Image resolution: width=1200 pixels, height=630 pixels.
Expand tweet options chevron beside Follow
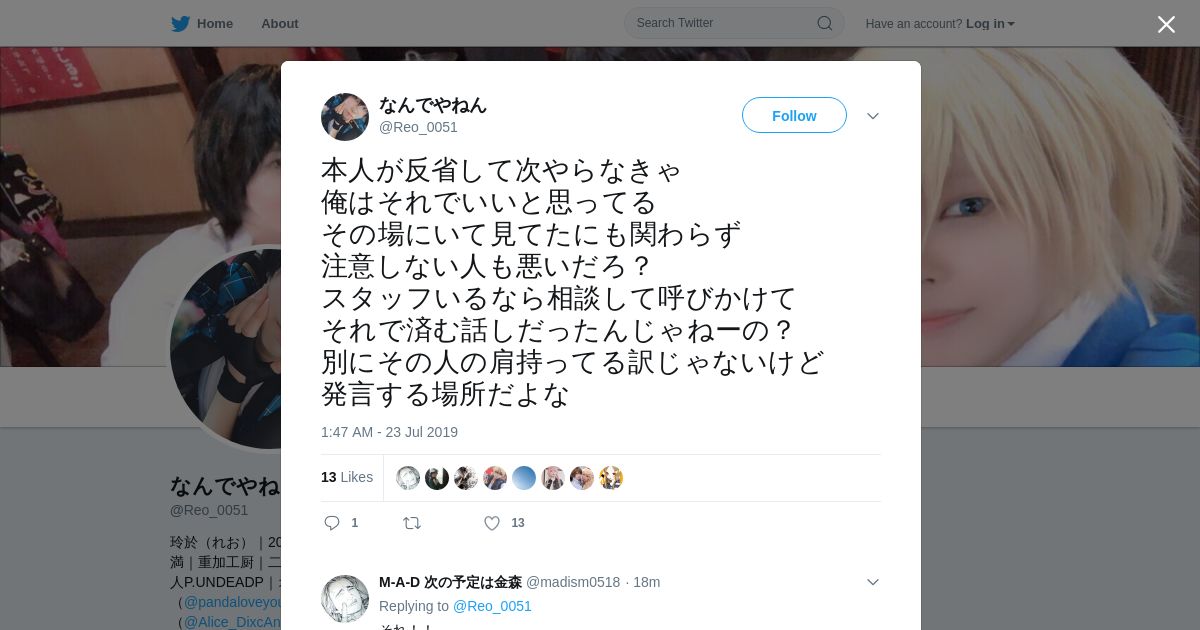coord(873,116)
